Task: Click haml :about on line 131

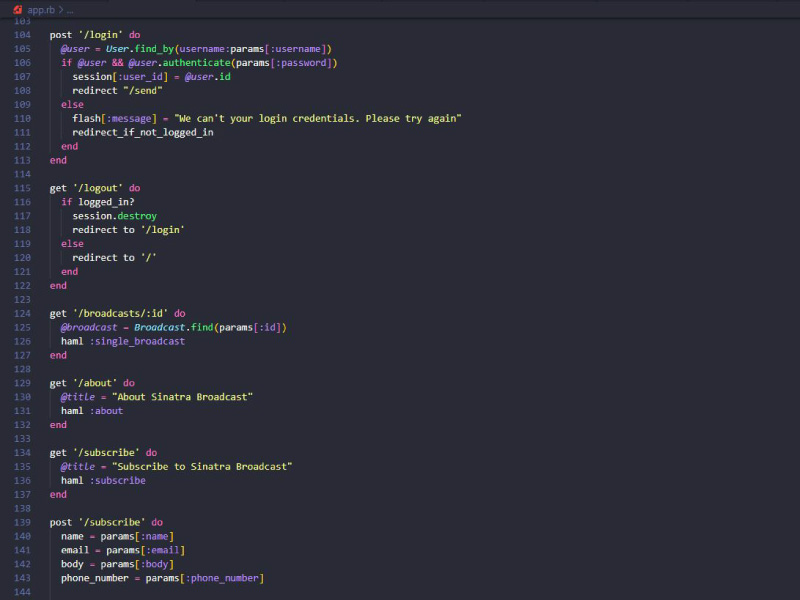Action: (x=92, y=411)
